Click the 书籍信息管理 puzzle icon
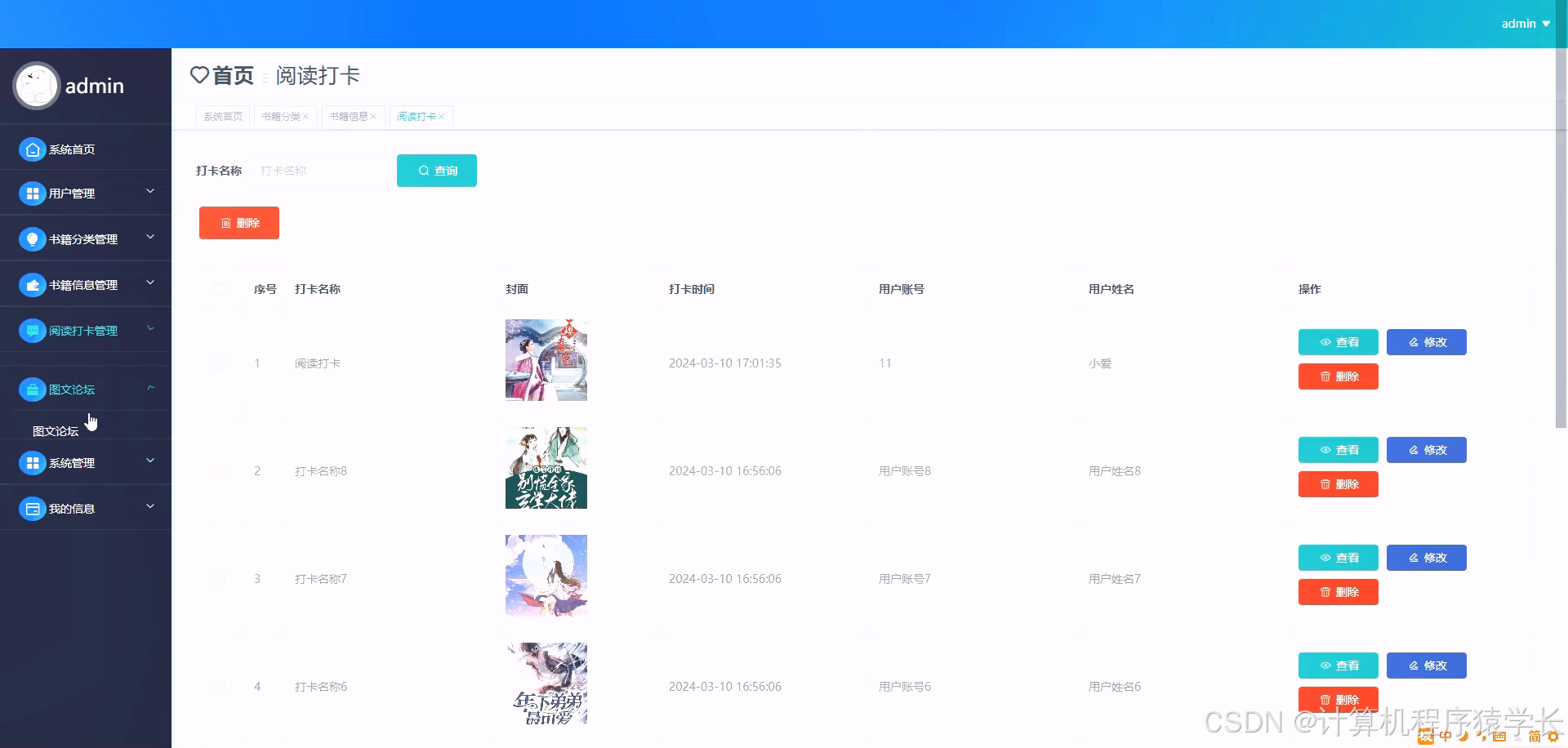 point(32,285)
